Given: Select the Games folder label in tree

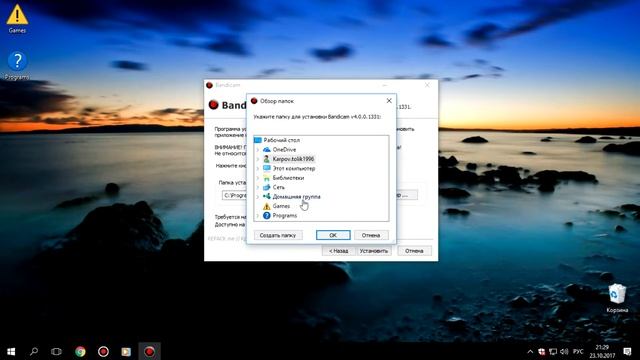Looking at the screenshot, I should coord(281,206).
